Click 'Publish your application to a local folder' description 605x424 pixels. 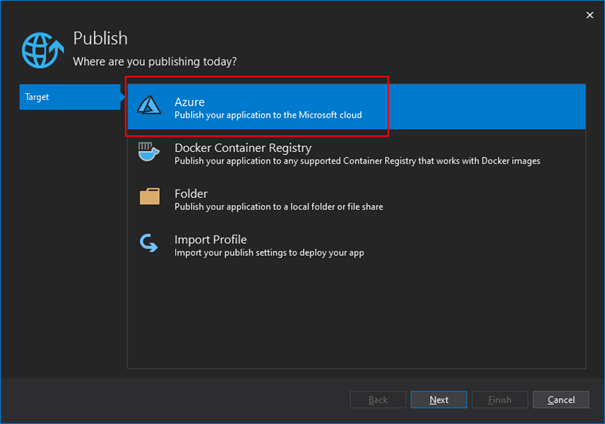279,207
